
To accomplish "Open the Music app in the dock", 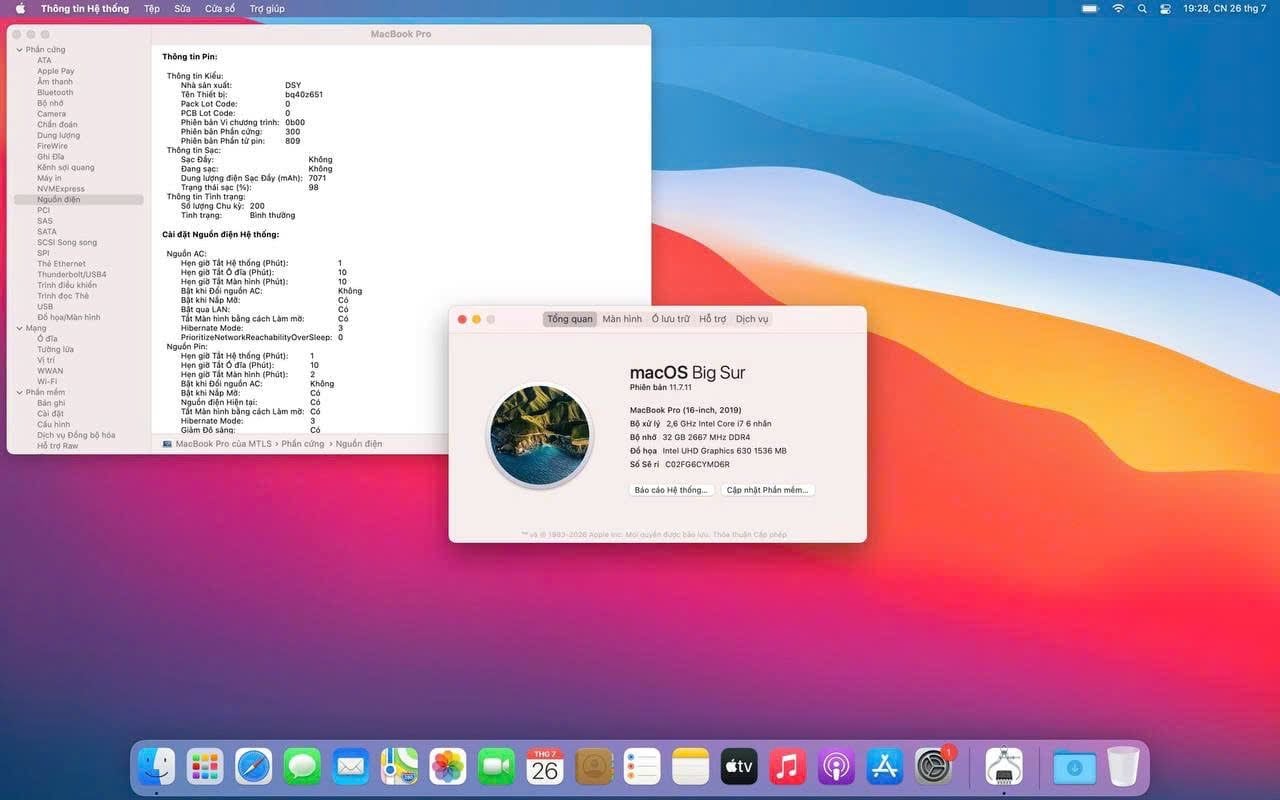I will 788,767.
